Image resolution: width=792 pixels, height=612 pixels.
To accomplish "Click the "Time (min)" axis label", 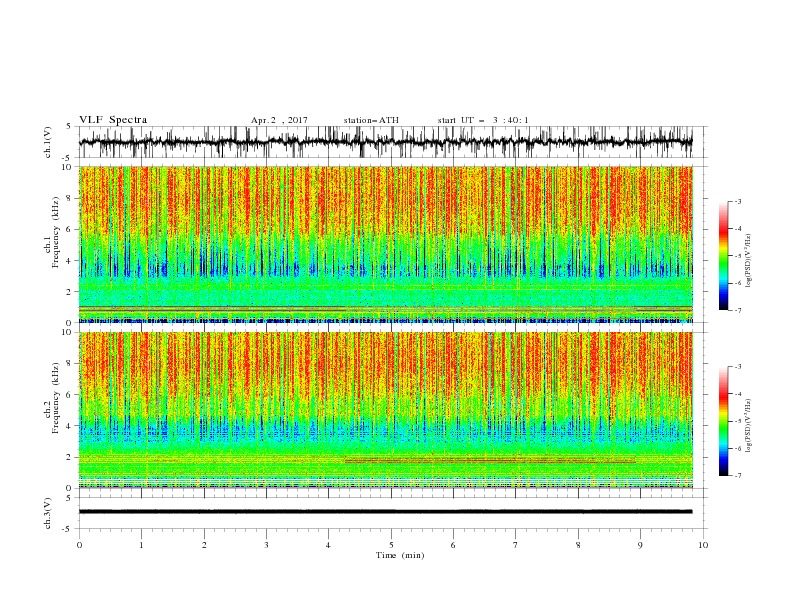I will (400, 555).
